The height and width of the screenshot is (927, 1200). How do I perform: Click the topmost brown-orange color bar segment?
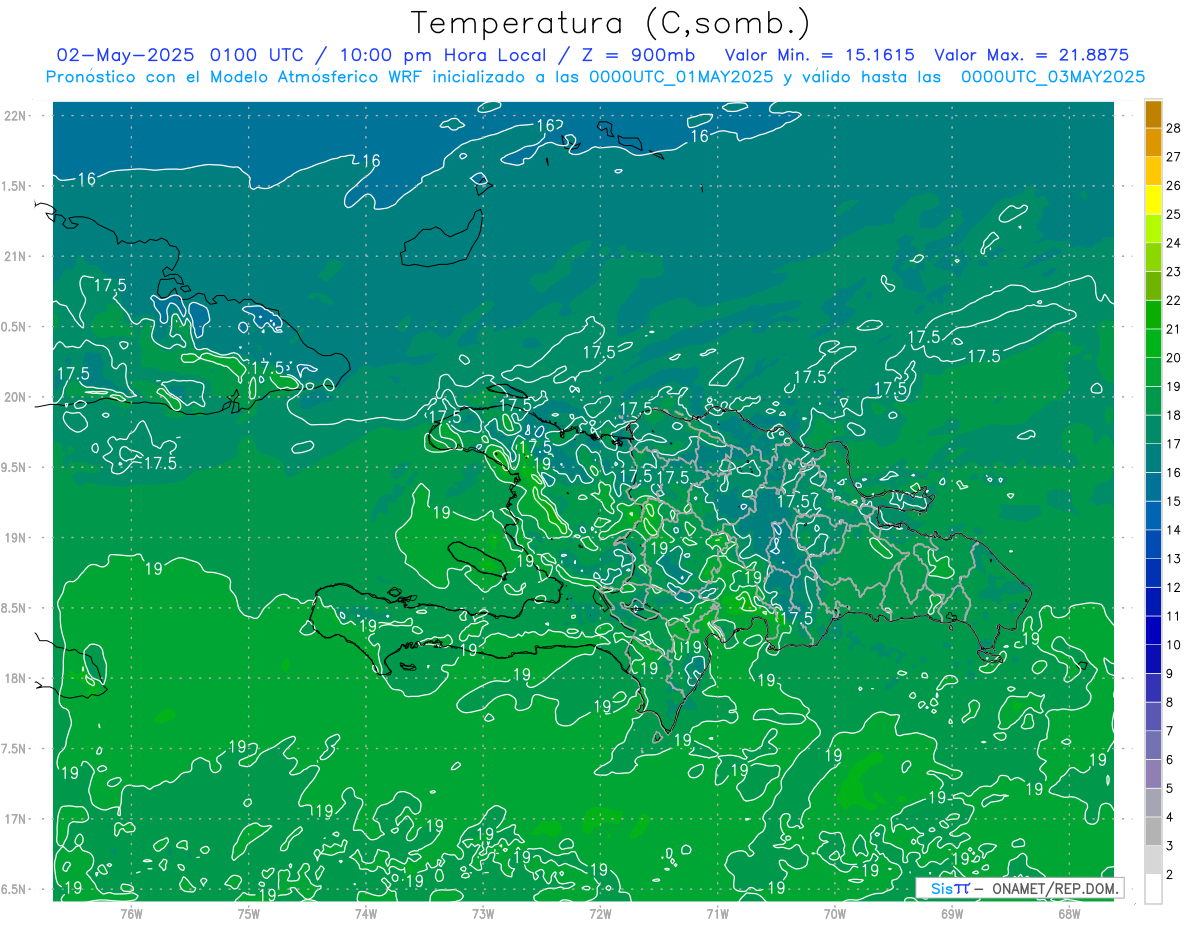point(1154,113)
